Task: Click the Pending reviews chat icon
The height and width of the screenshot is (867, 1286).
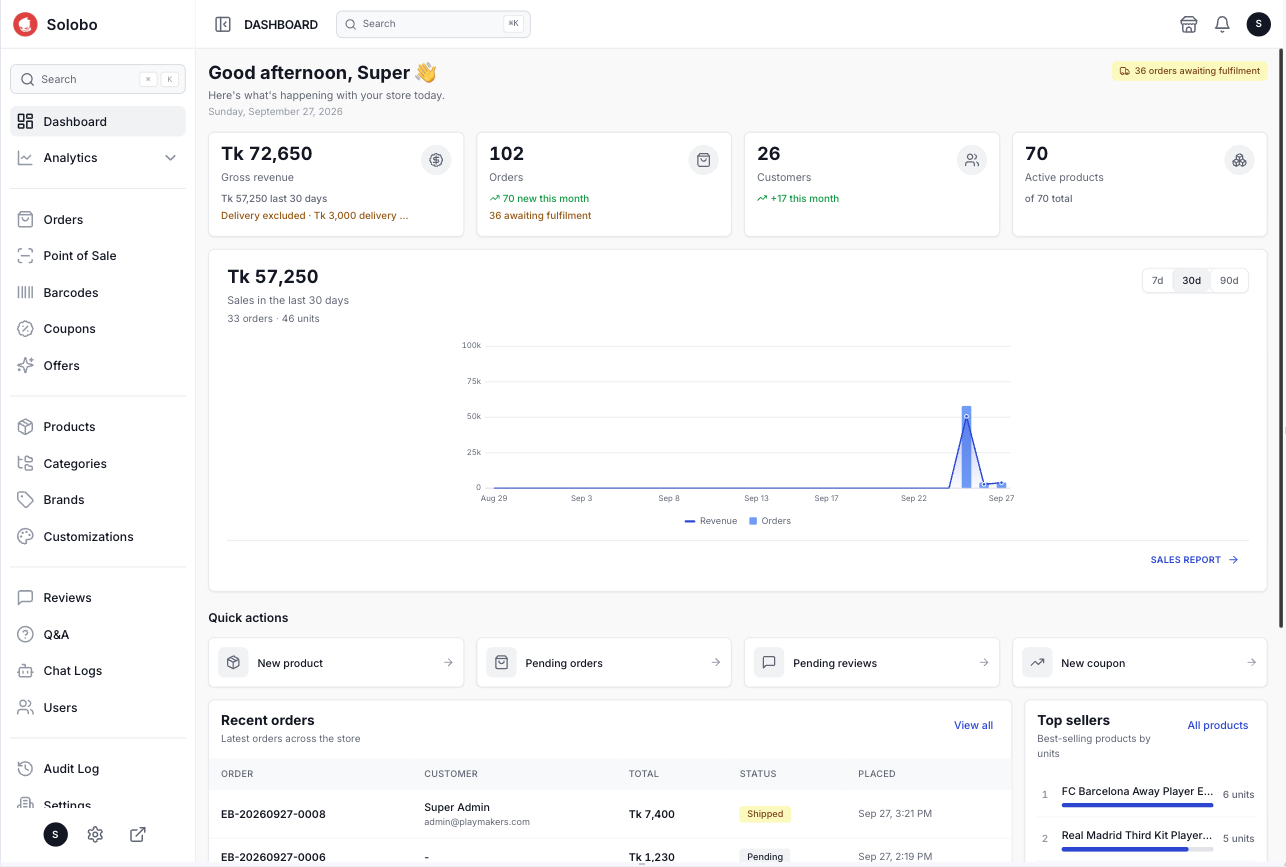Action: 769,662
